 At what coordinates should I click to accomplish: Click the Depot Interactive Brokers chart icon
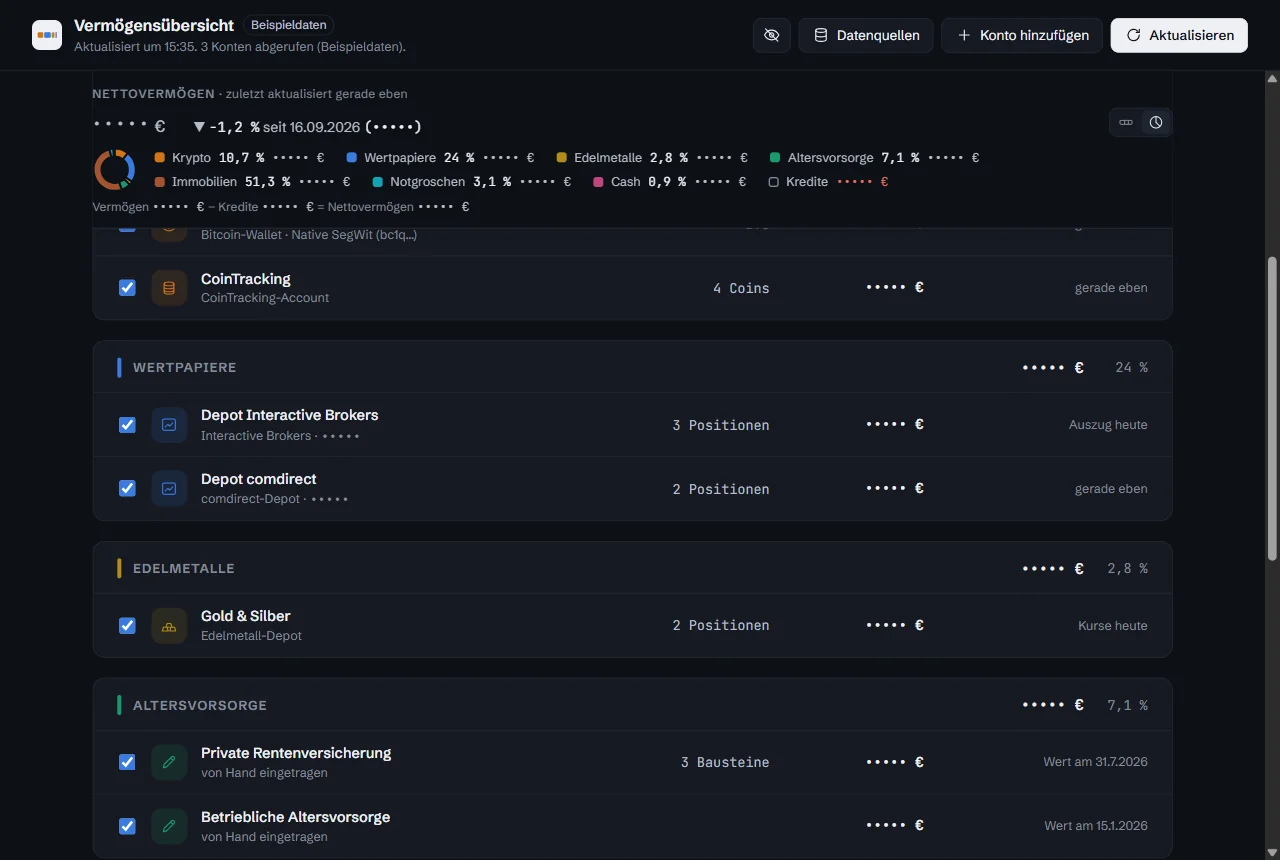click(169, 425)
